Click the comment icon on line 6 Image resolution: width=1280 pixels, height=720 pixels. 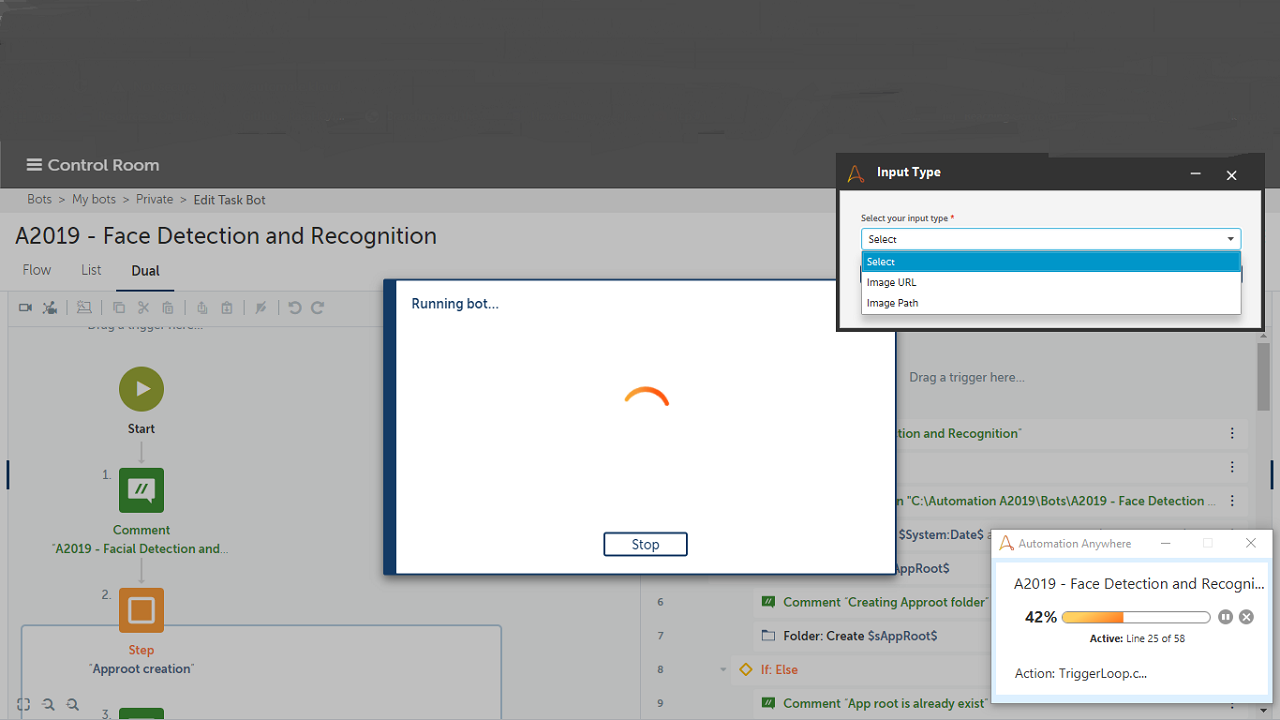(769, 602)
